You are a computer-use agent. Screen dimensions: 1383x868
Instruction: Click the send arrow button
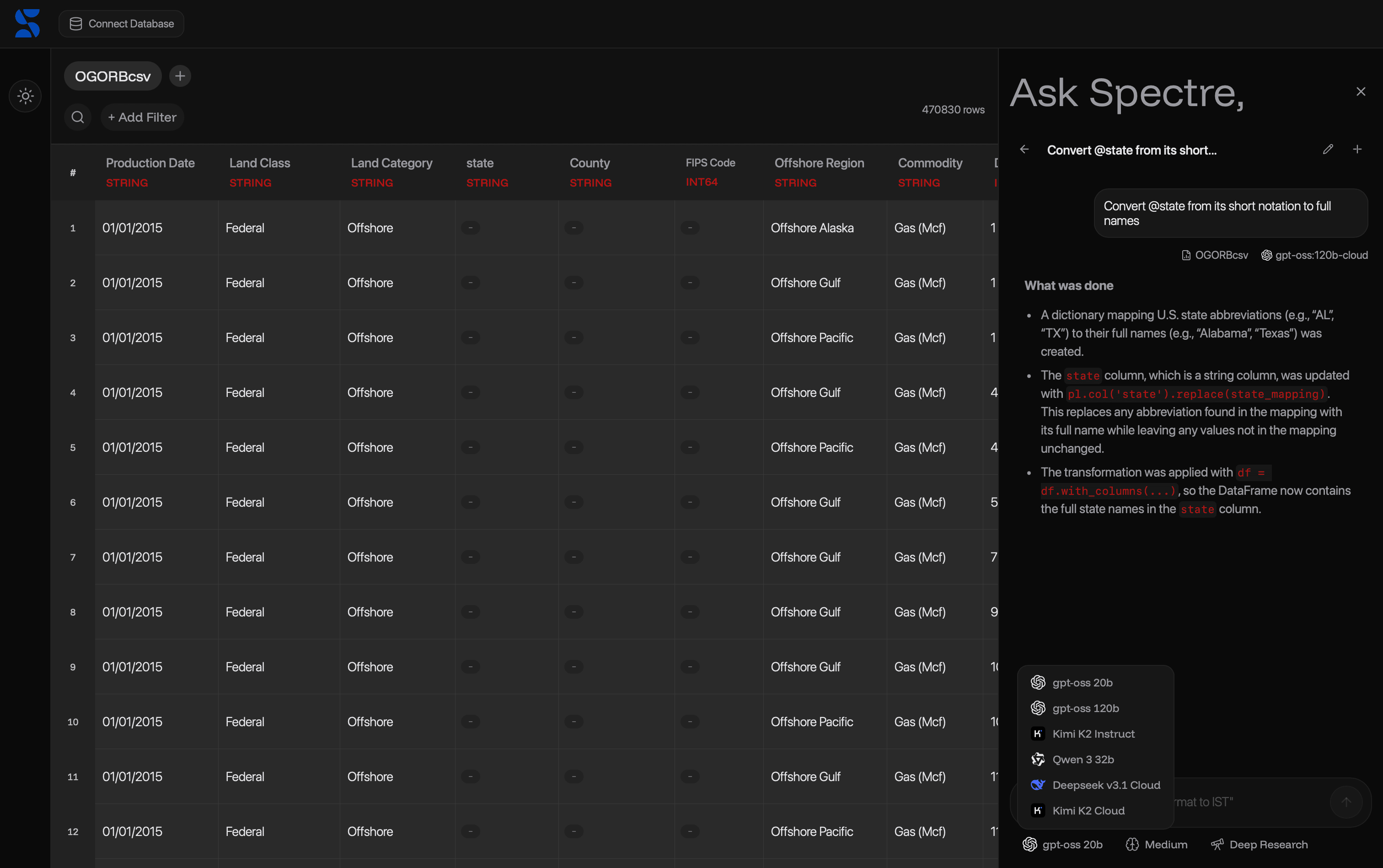pyautogui.click(x=1345, y=802)
